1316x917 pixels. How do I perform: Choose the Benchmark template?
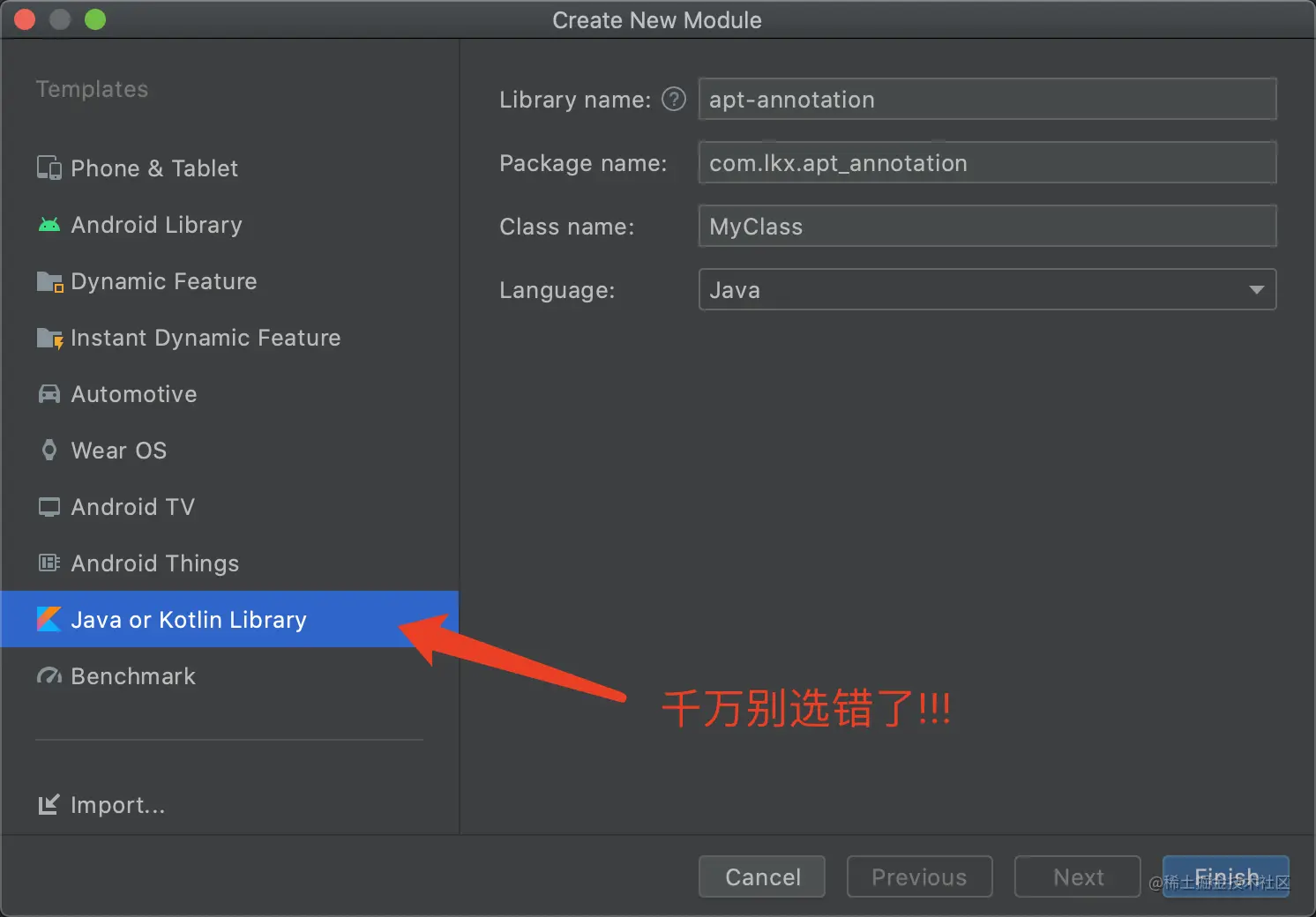(x=229, y=676)
